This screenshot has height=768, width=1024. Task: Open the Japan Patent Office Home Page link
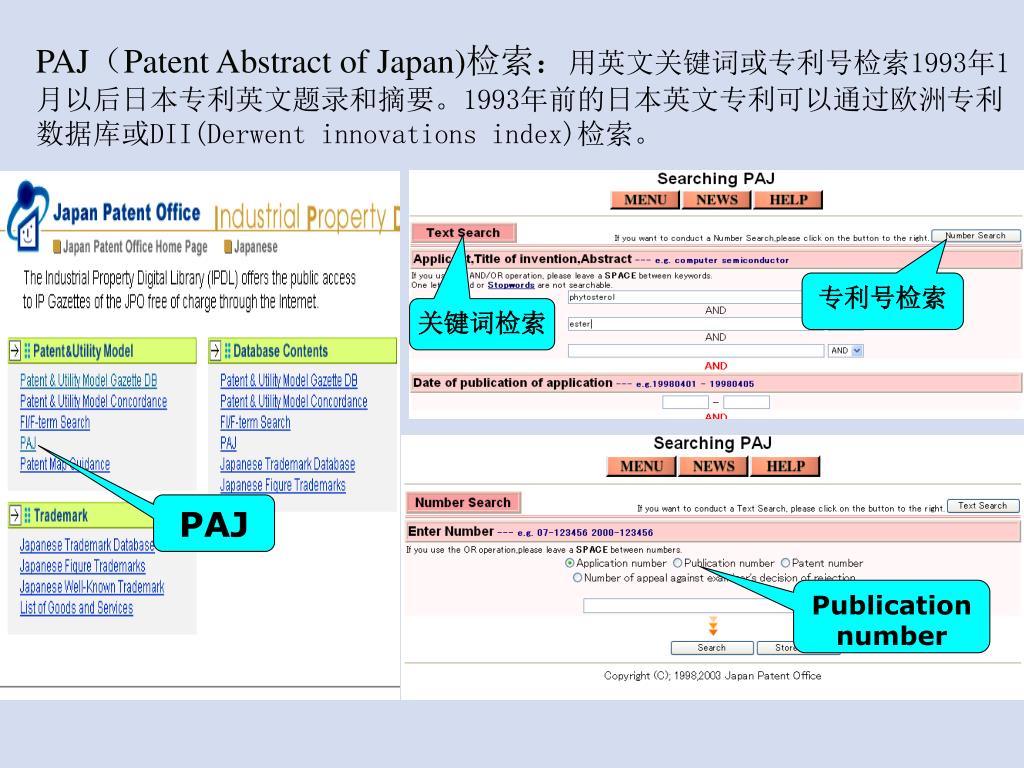pyautogui.click(x=135, y=247)
